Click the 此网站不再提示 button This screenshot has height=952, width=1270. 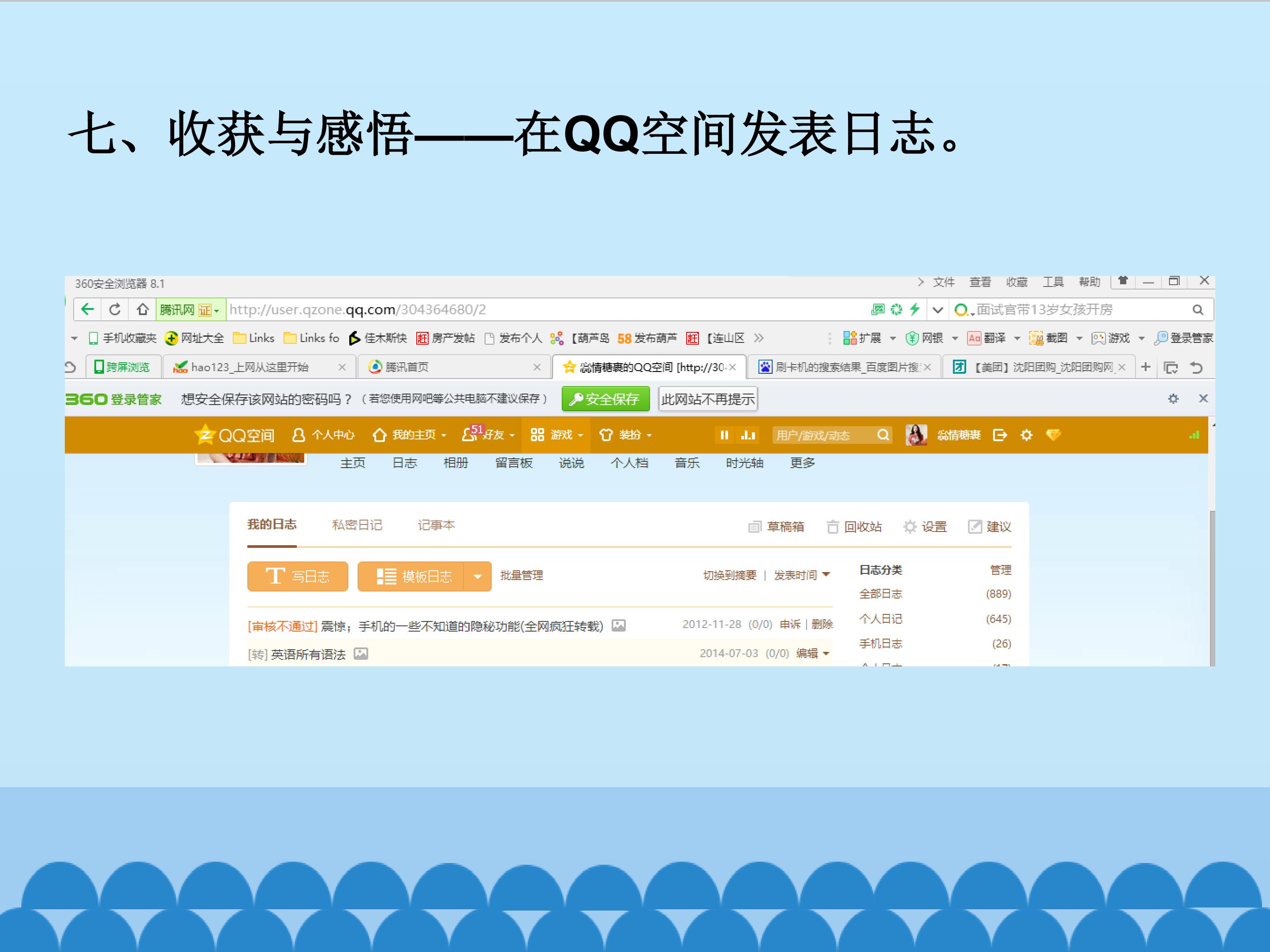(x=708, y=399)
